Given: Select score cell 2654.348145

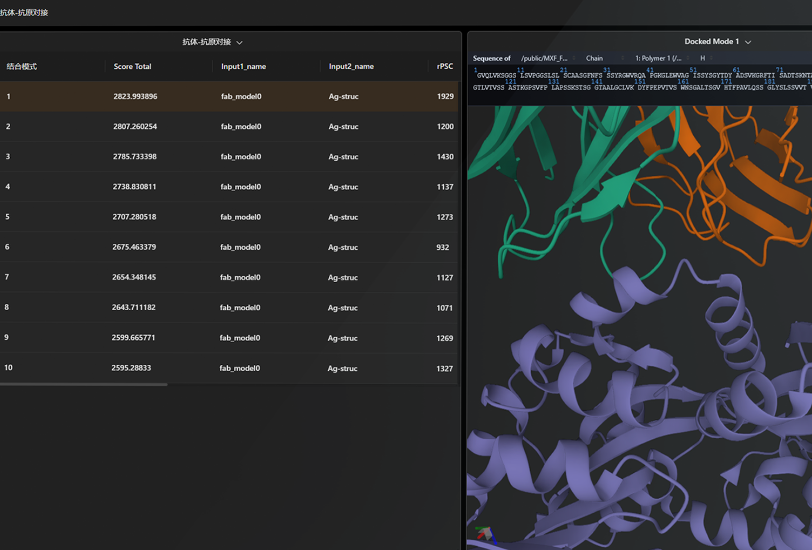Looking at the screenshot, I should click(134, 277).
